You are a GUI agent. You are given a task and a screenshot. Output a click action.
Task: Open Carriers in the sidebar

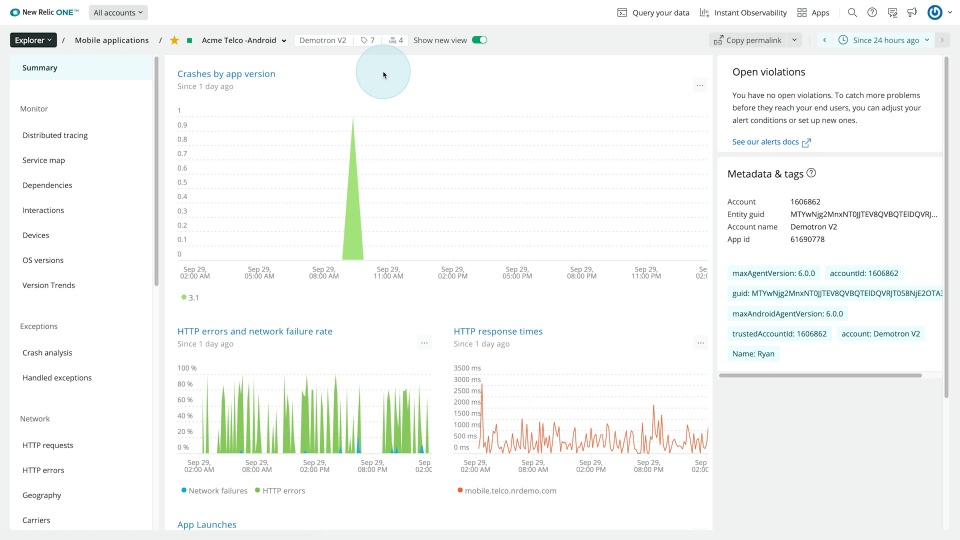click(x=36, y=520)
